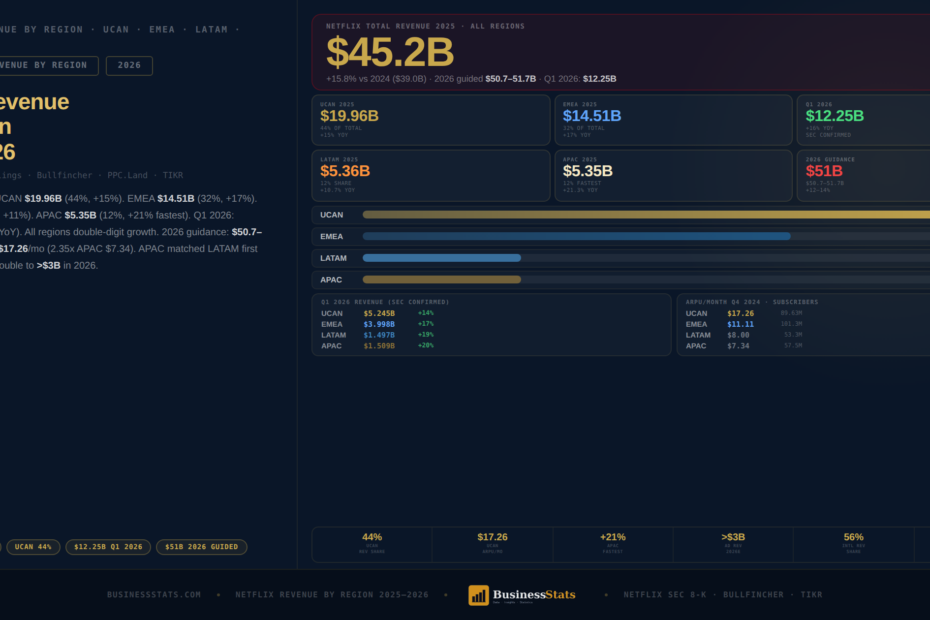This screenshot has width=930, height=620.
Task: Click the EMEA 2025 $14.51B card
Action: pos(674,120)
